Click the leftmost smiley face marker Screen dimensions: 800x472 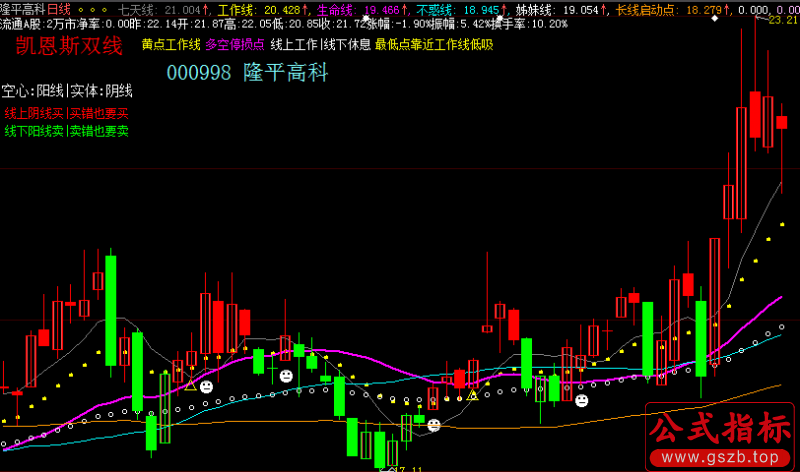[x=206, y=386]
